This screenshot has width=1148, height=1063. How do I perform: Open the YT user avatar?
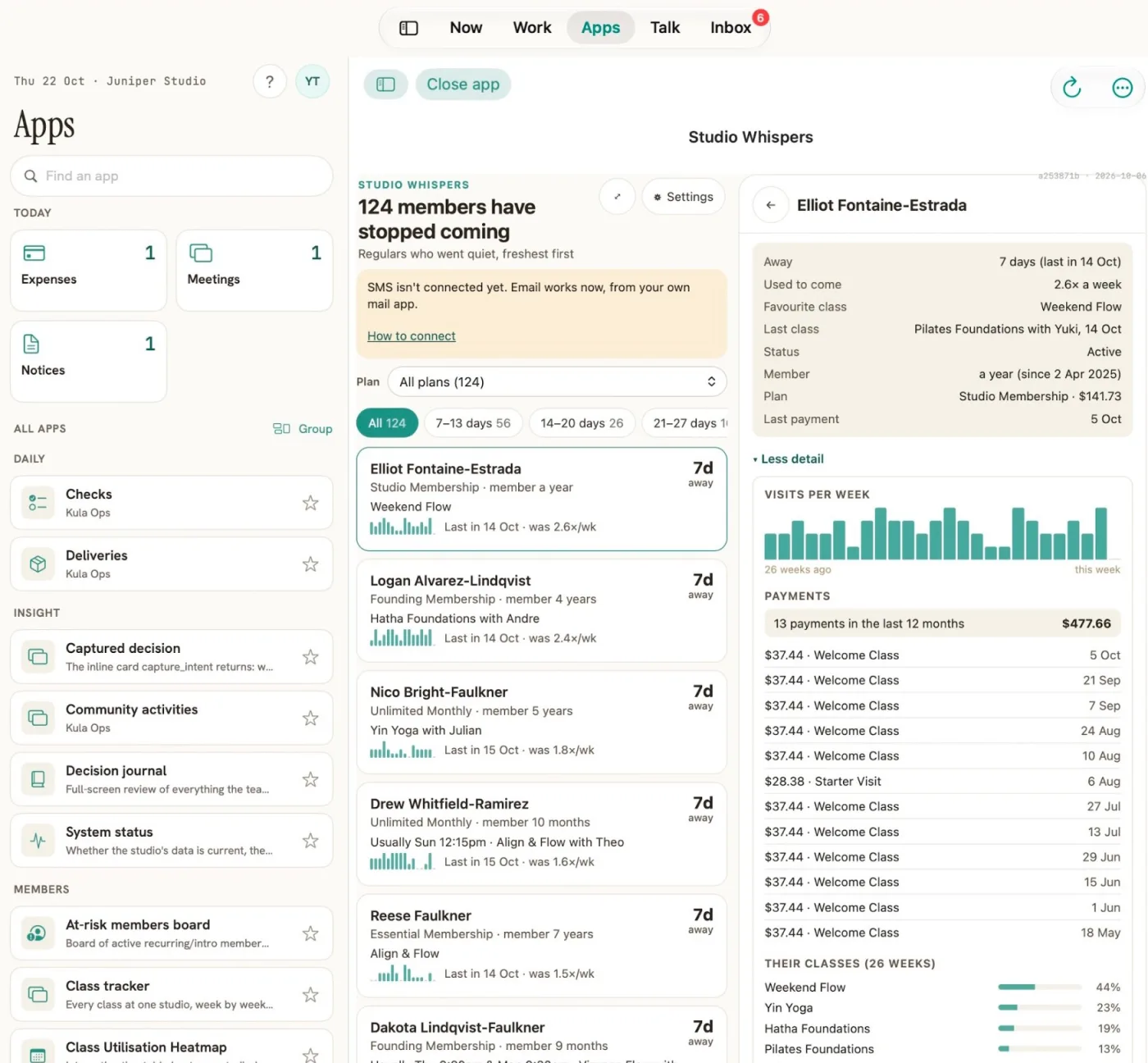point(312,81)
